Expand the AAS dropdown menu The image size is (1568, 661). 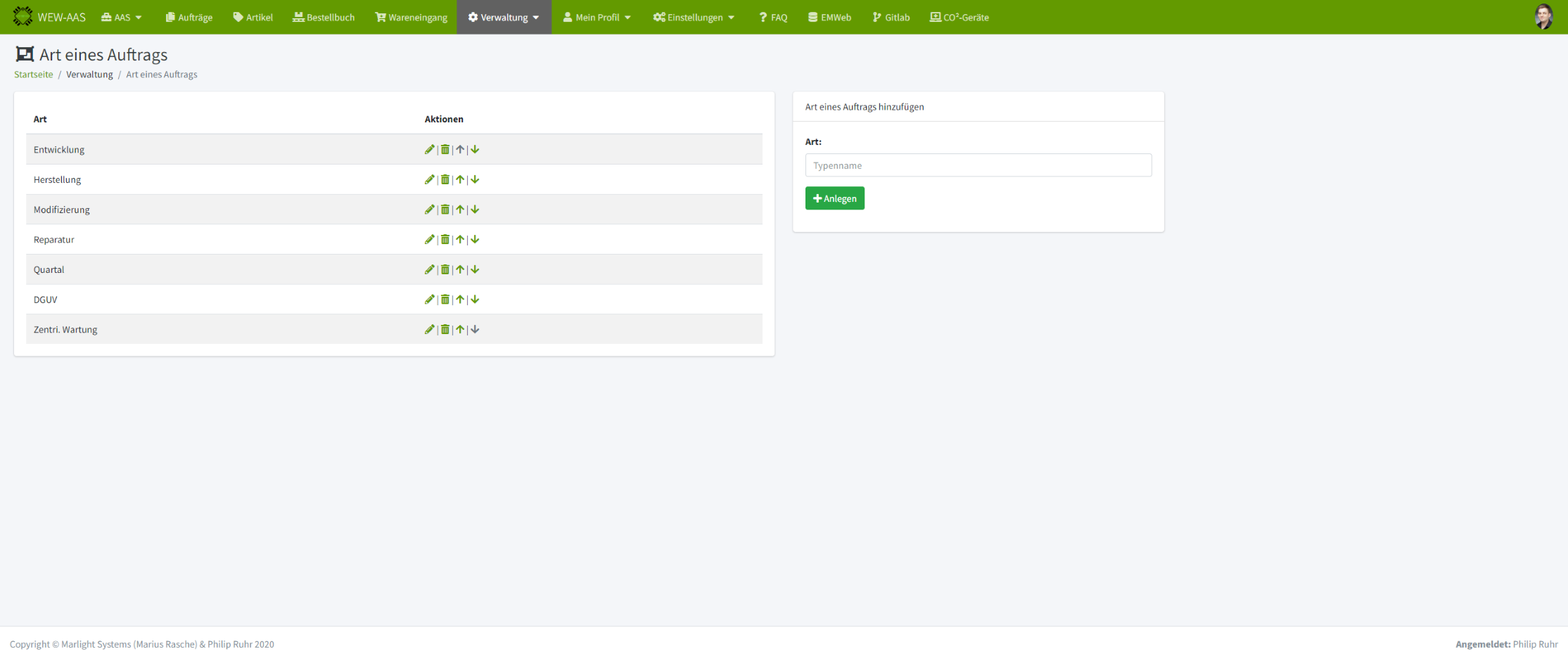click(x=122, y=18)
